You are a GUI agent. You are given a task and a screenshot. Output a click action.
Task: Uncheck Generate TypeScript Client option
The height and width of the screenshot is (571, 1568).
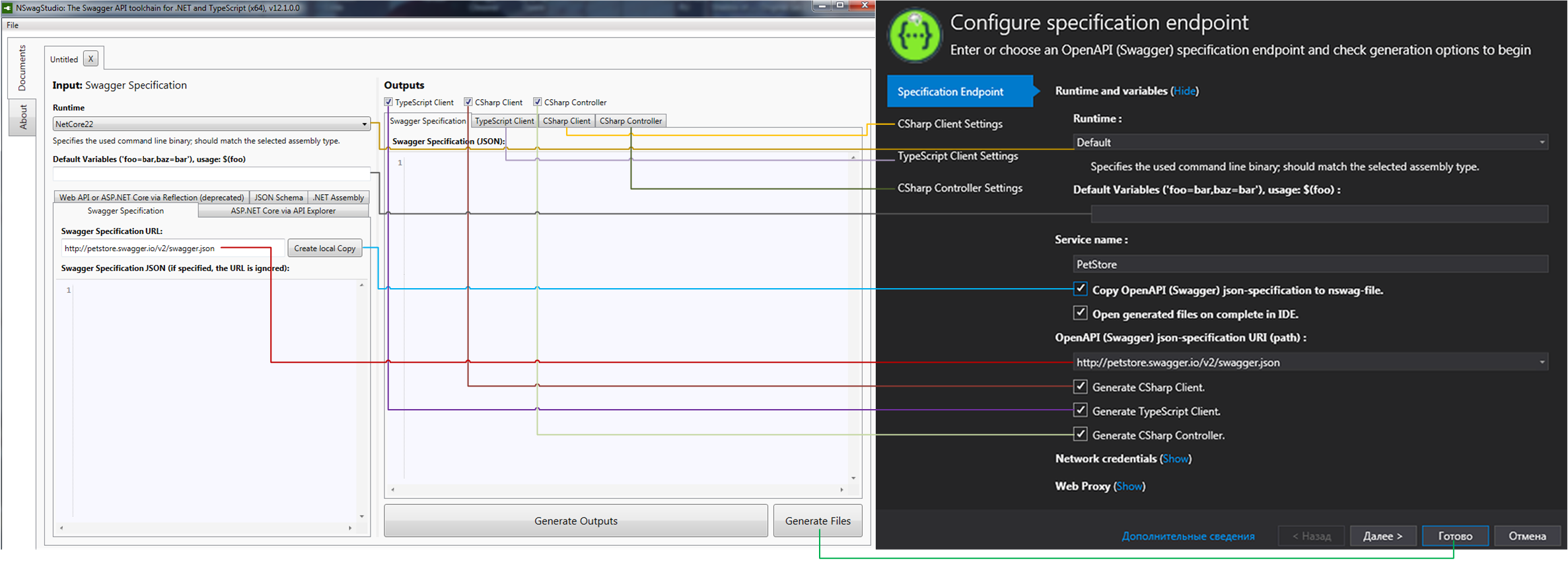(x=1080, y=410)
